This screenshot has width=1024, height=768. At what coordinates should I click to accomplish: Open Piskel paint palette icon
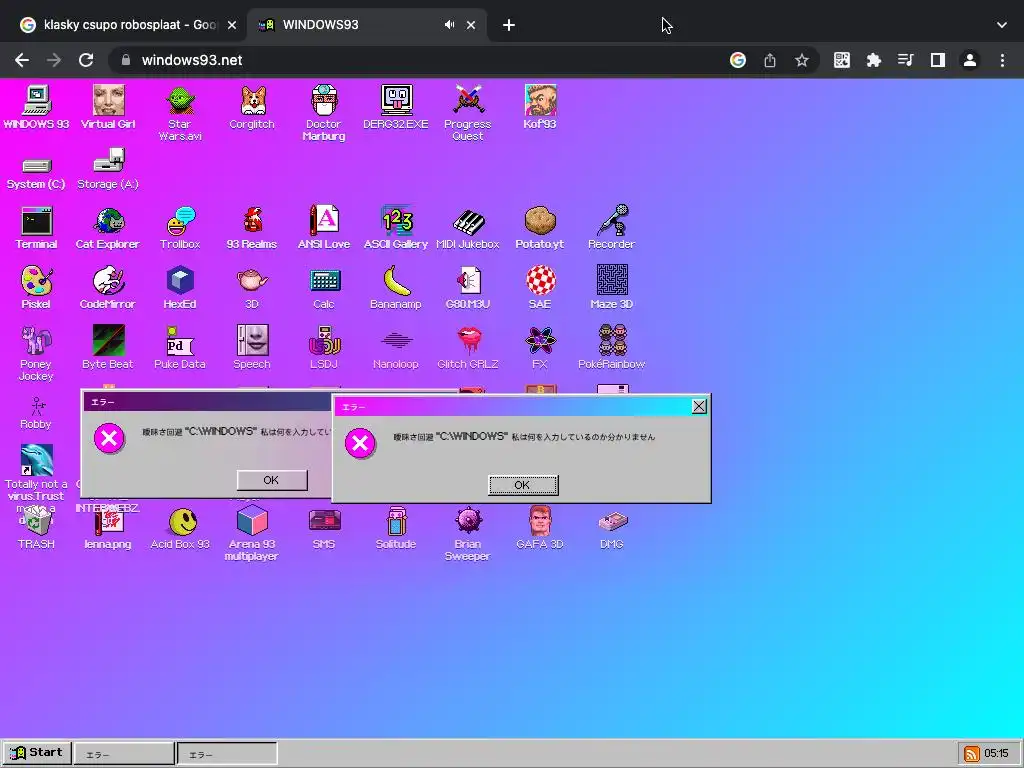coord(37,287)
